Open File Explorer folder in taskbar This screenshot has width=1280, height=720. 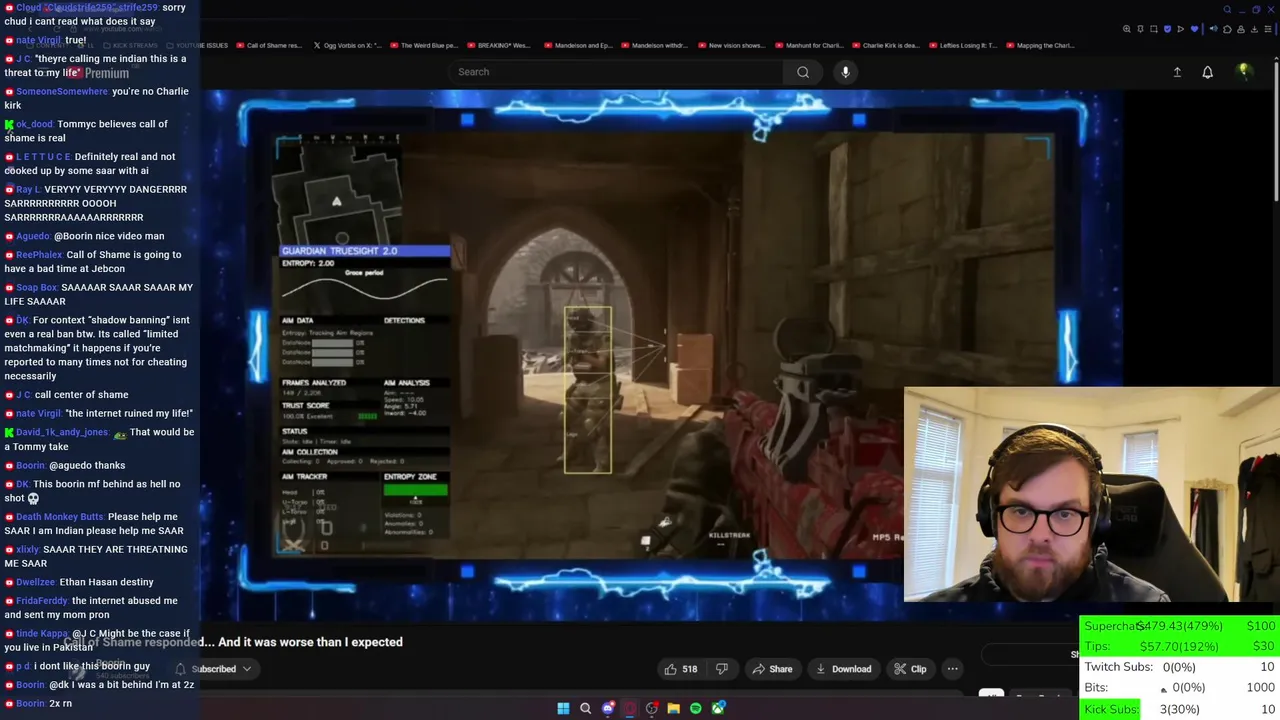tap(673, 708)
